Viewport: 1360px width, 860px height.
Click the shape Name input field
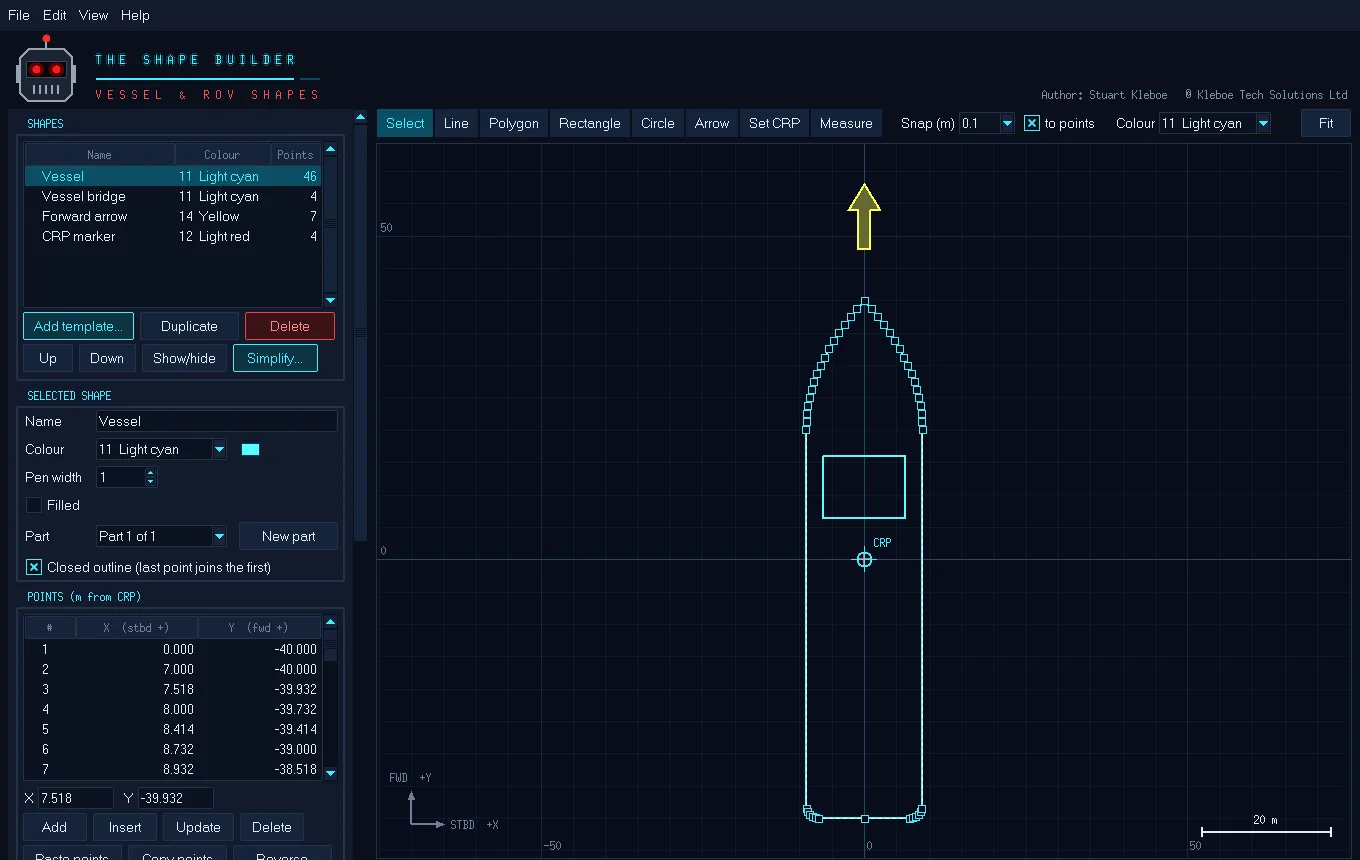click(217, 422)
